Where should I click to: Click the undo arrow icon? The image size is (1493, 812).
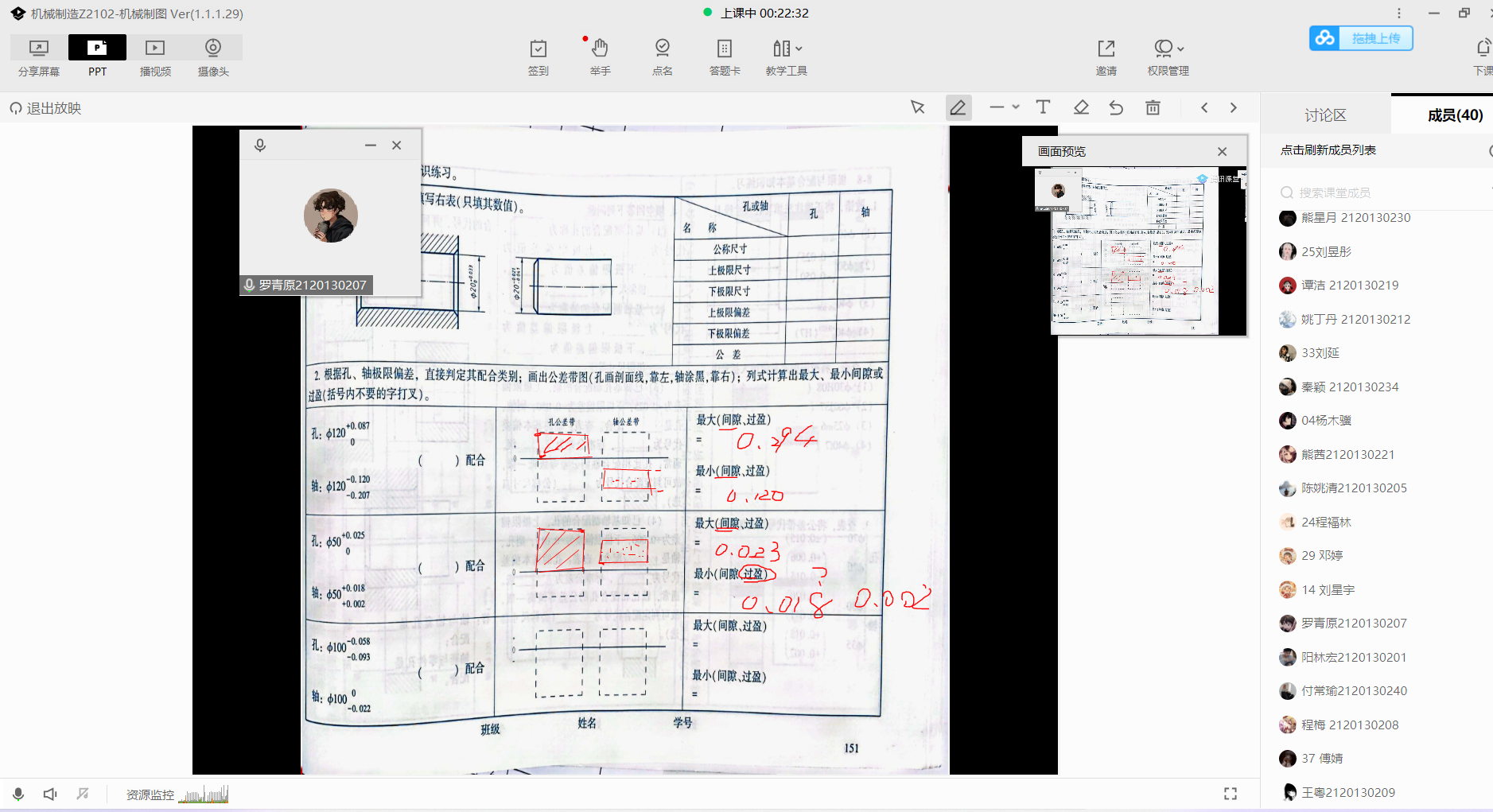tap(1116, 107)
